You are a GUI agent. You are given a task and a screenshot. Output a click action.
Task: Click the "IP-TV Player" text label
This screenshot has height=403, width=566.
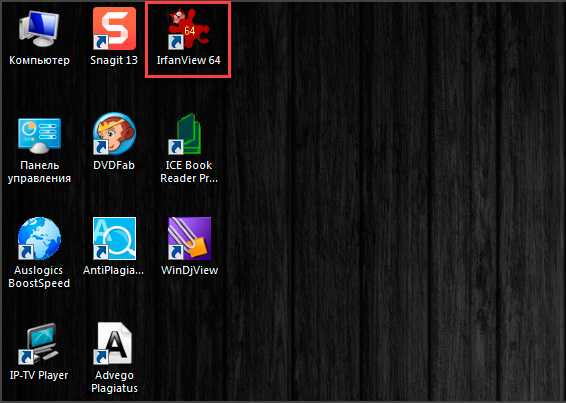pyautogui.click(x=39, y=375)
